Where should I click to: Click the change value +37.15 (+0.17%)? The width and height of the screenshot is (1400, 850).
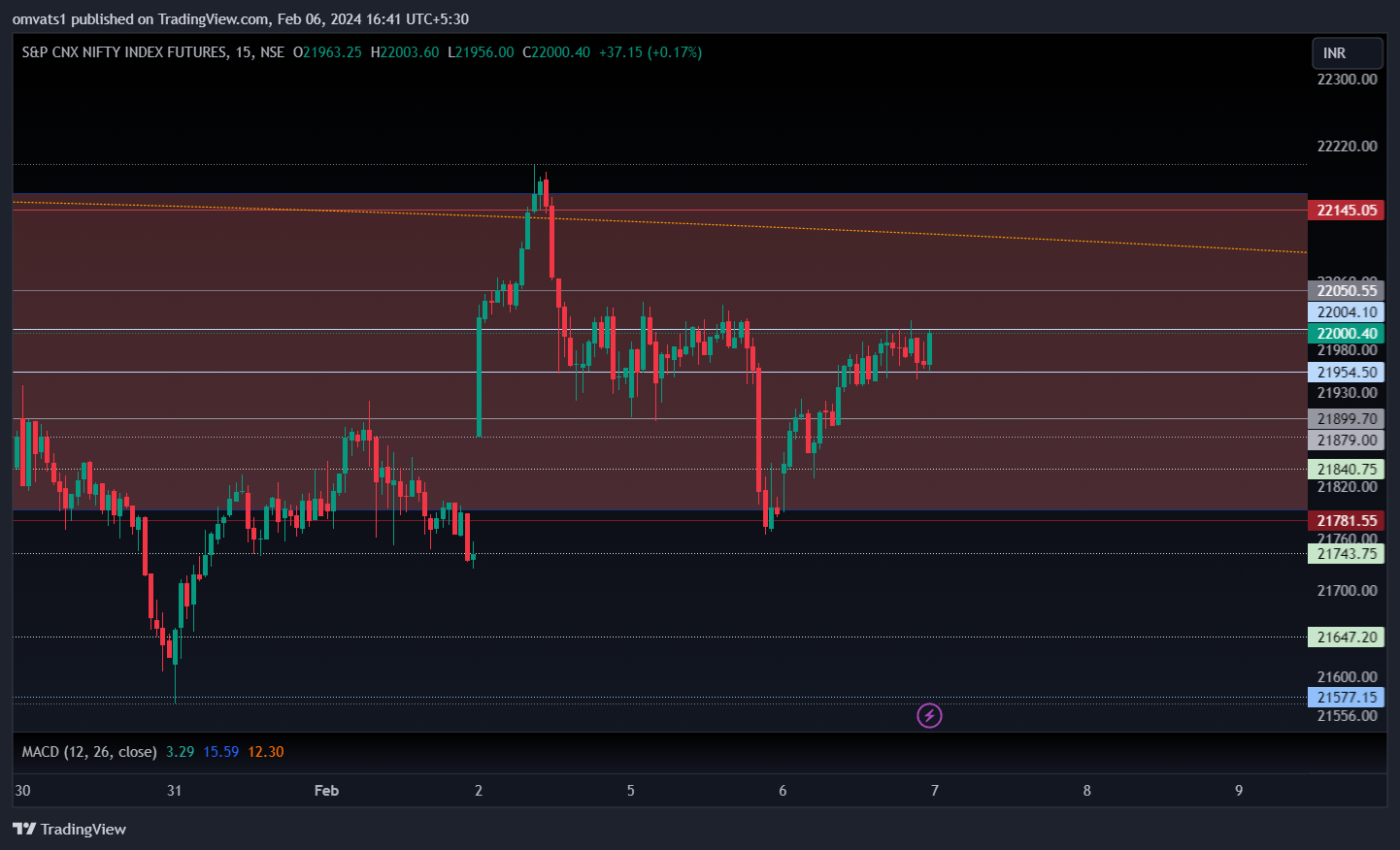pyautogui.click(x=650, y=52)
